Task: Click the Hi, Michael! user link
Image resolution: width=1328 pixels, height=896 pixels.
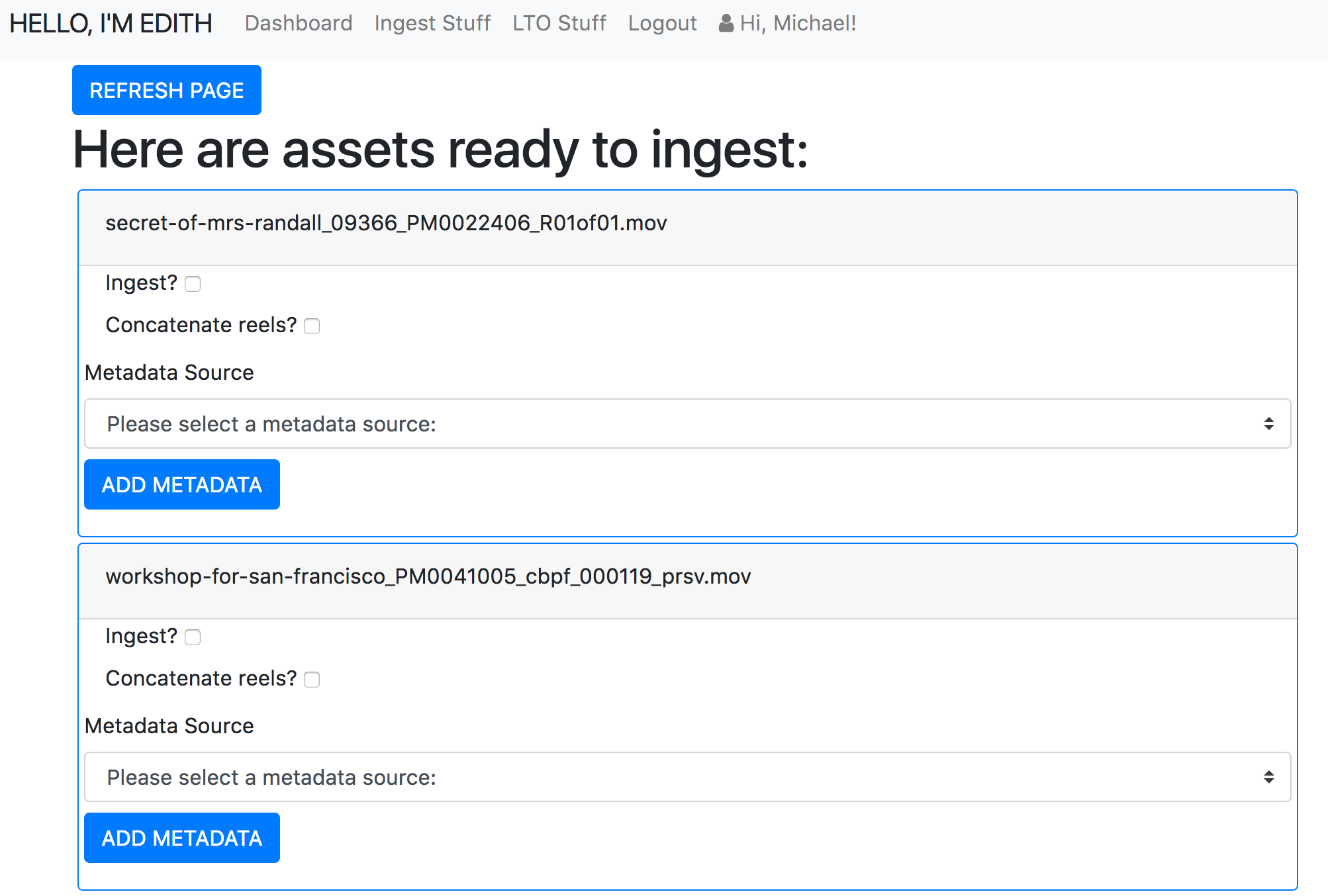Action: tap(798, 24)
